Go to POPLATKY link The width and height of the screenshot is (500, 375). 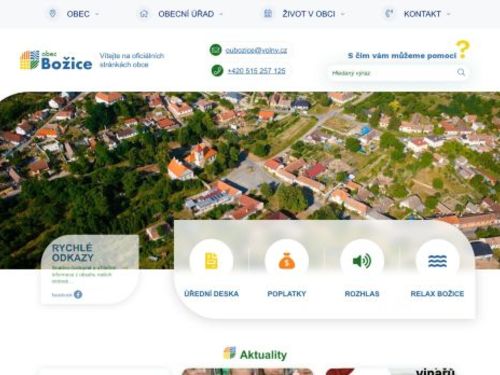click(x=287, y=294)
